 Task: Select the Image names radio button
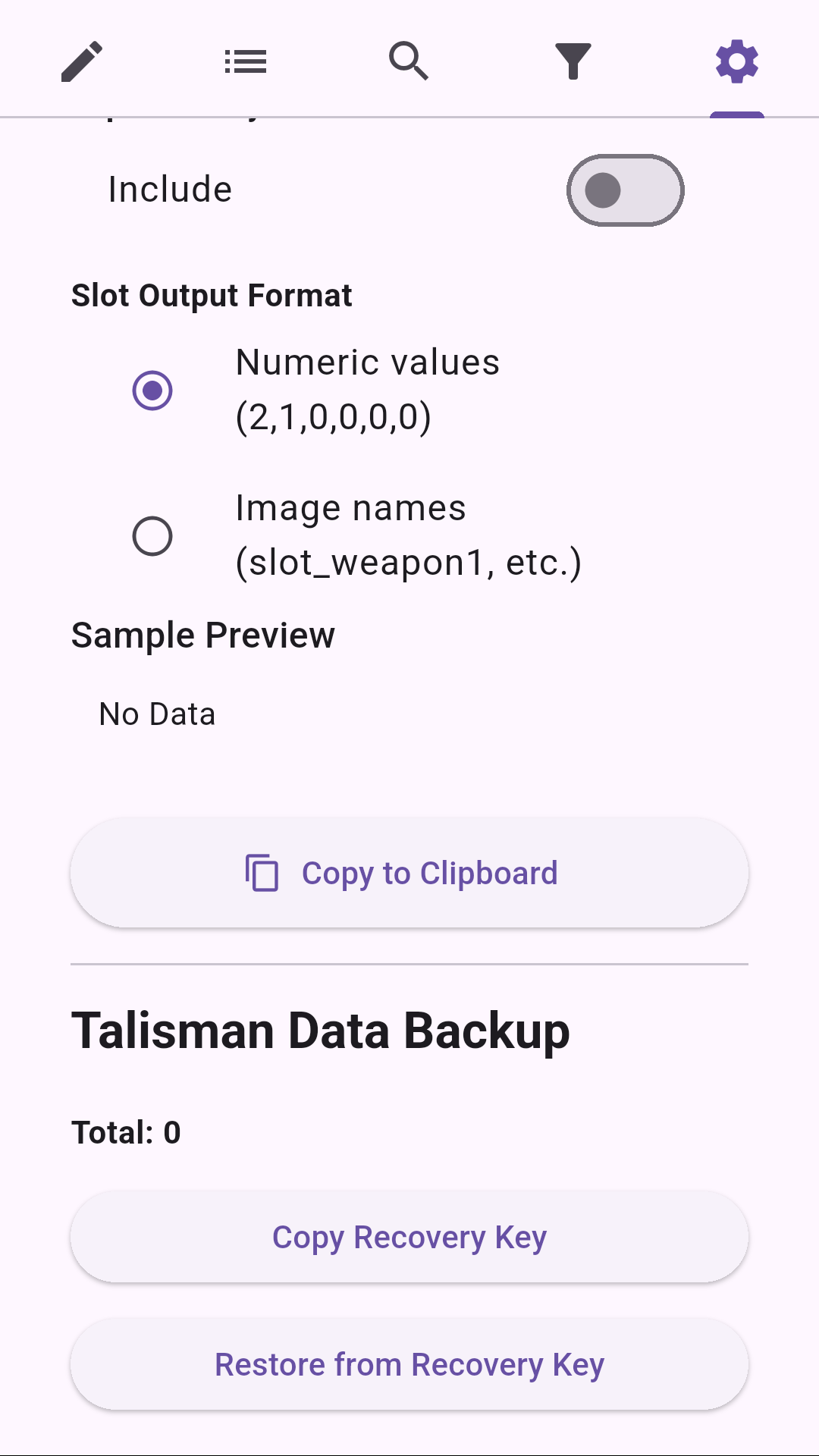point(153,535)
